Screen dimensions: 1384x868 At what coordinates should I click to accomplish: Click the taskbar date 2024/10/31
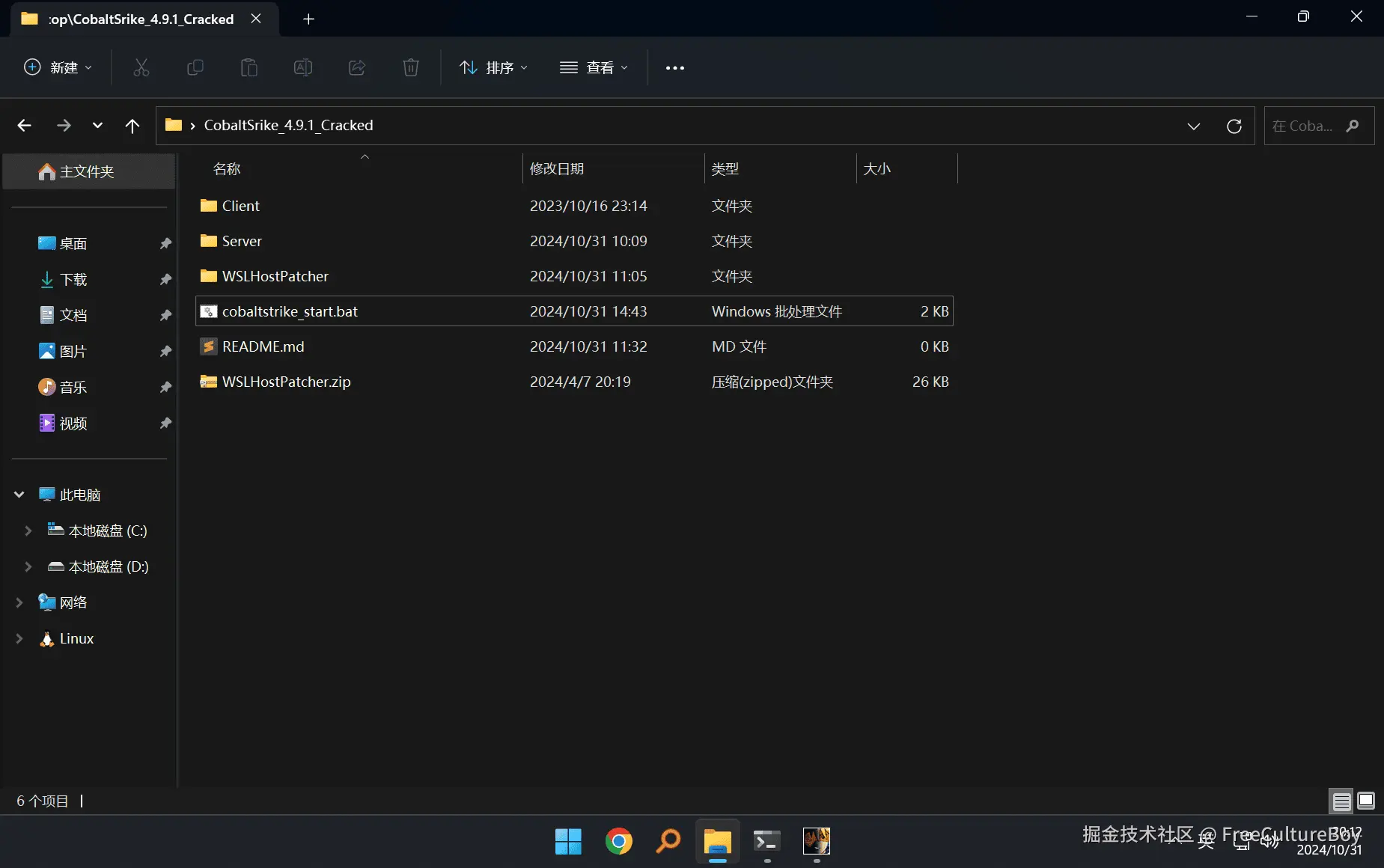[x=1329, y=850]
